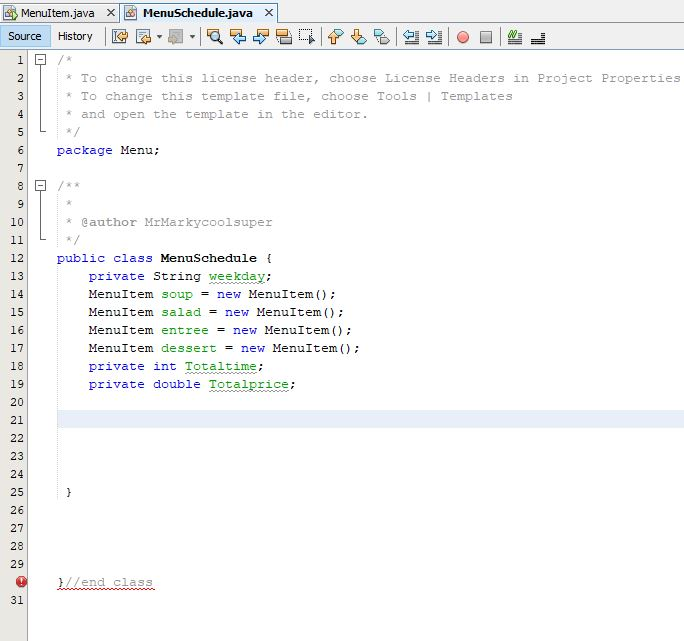This screenshot has width=684, height=641.
Task: Close the MenuSchedule.java tab
Action: (x=269, y=13)
